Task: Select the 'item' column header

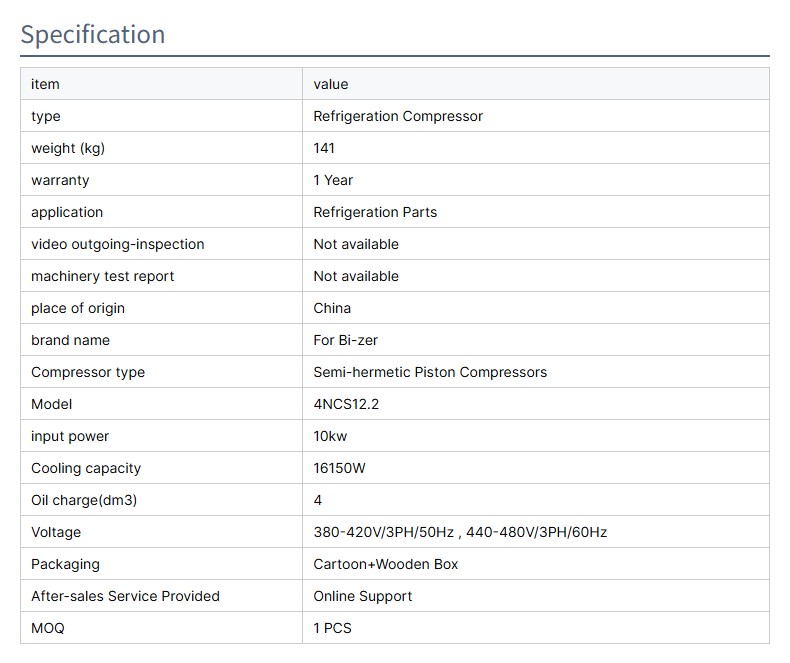Action: point(45,84)
